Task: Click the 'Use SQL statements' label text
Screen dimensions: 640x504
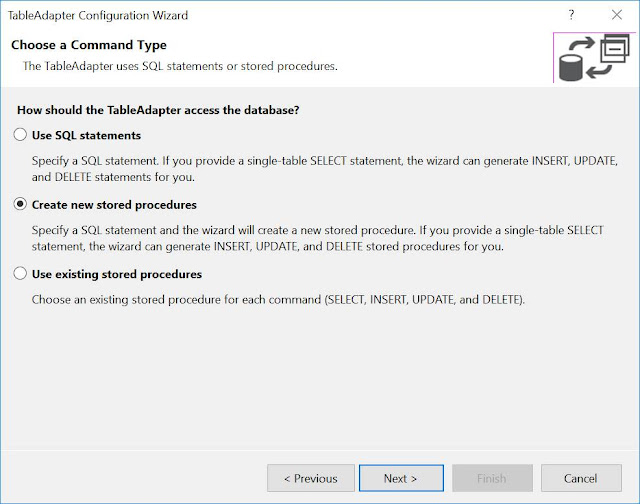Action: click(86, 135)
